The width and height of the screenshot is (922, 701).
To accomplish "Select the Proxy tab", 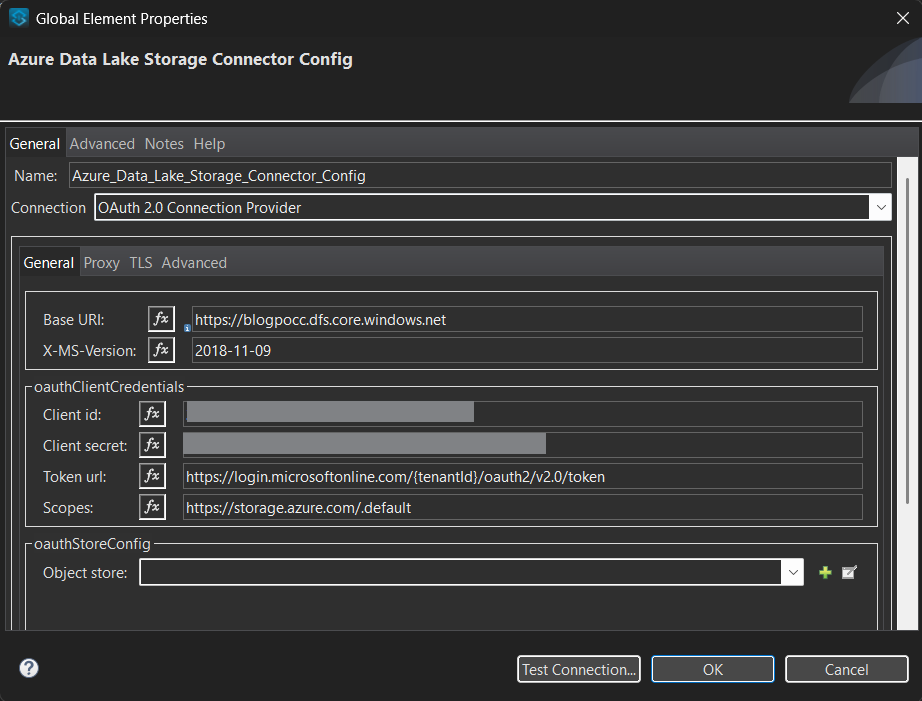I will click(101, 262).
